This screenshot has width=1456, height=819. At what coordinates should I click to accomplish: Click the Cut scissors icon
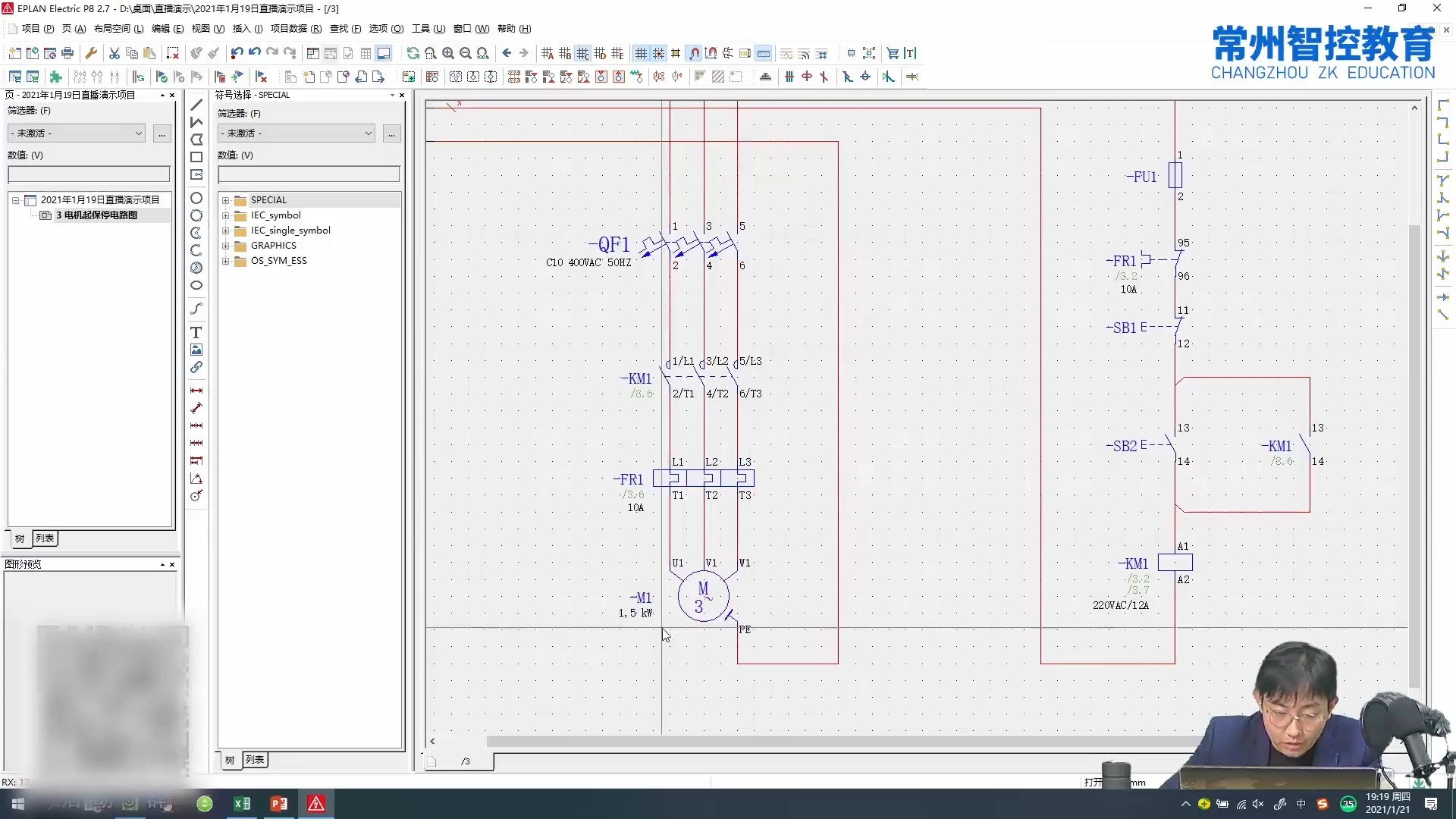115,53
